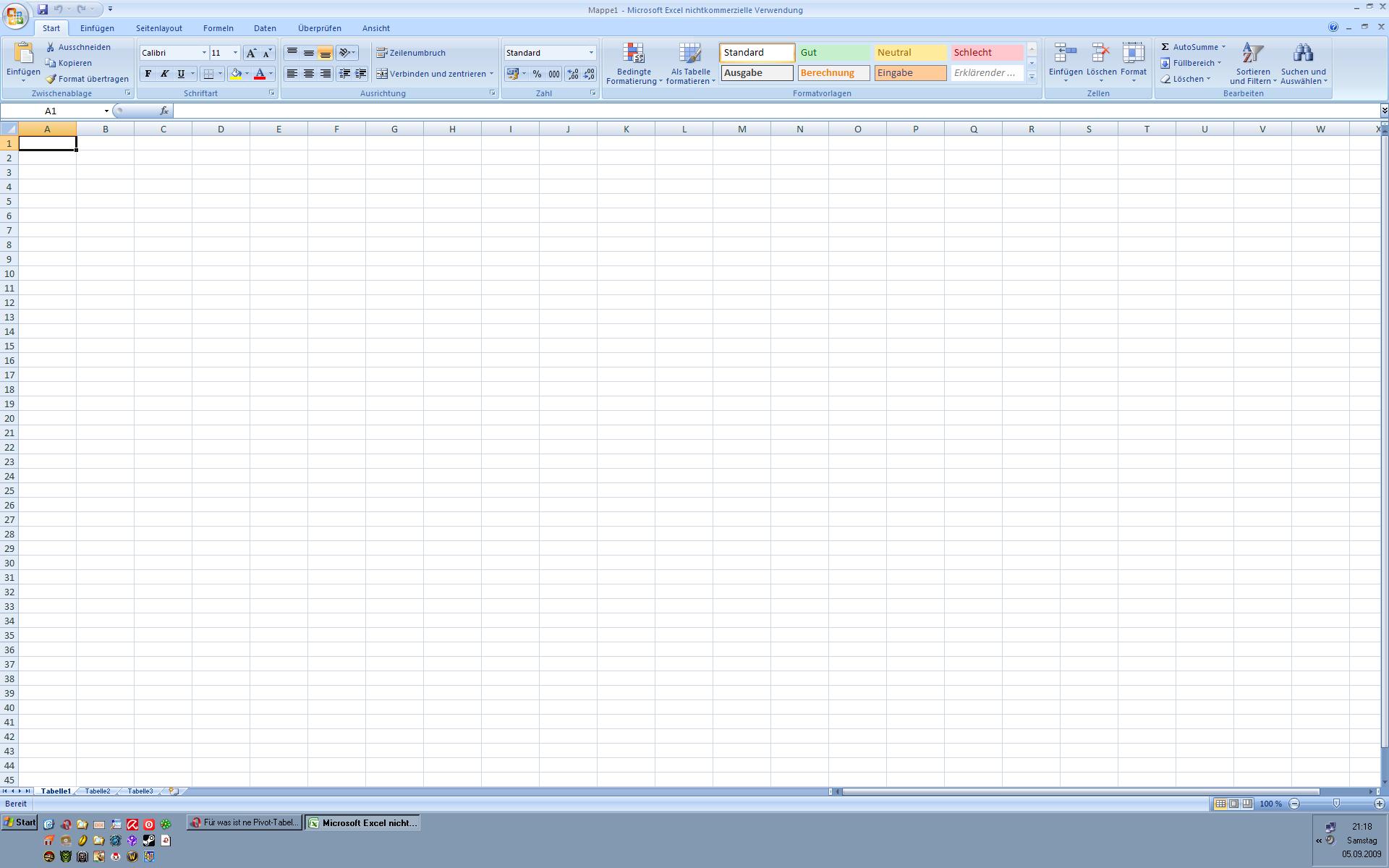Click the insert function fx icon
The image size is (1389, 868).
pyautogui.click(x=164, y=111)
